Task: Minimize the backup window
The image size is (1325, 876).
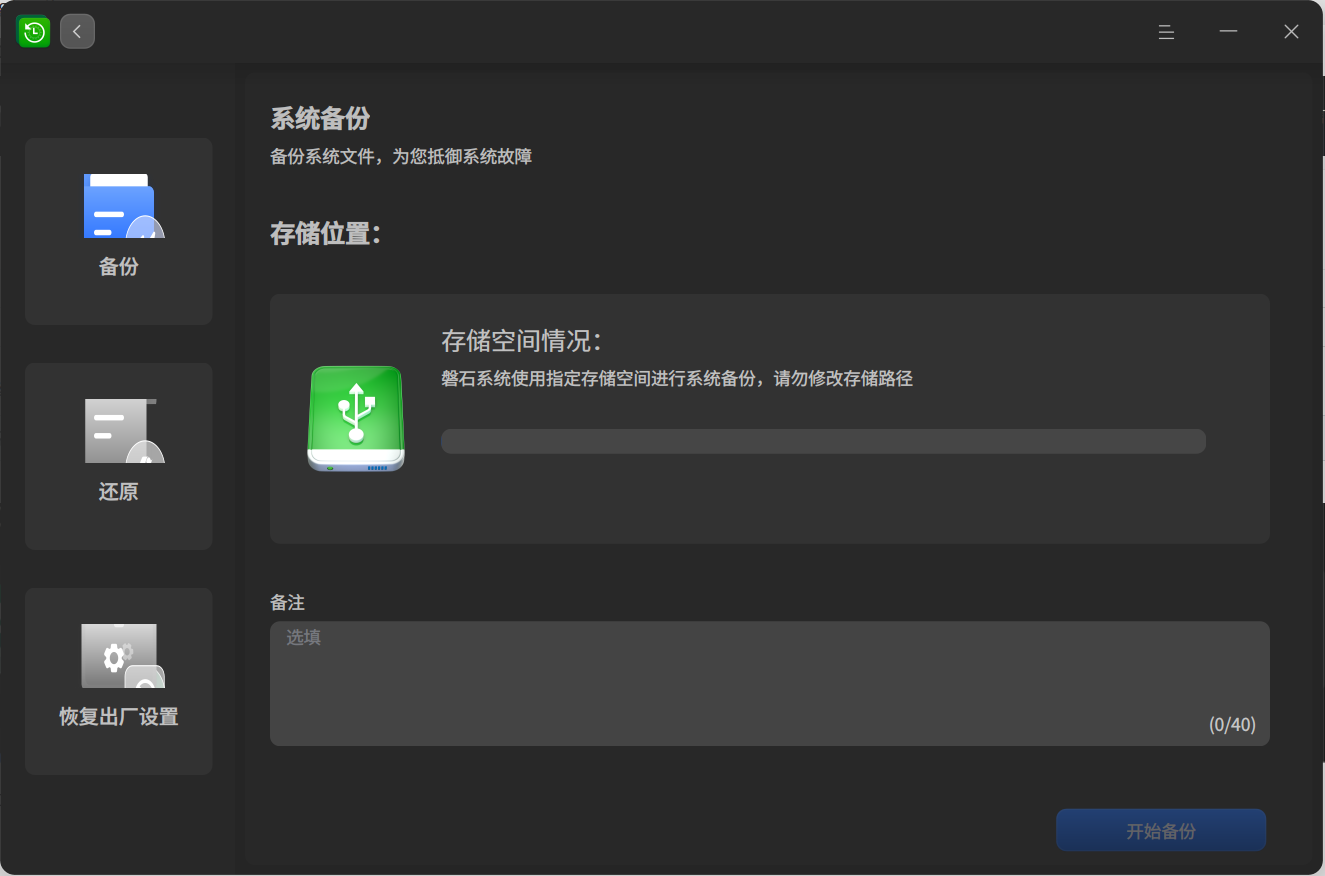Action: click(1228, 32)
